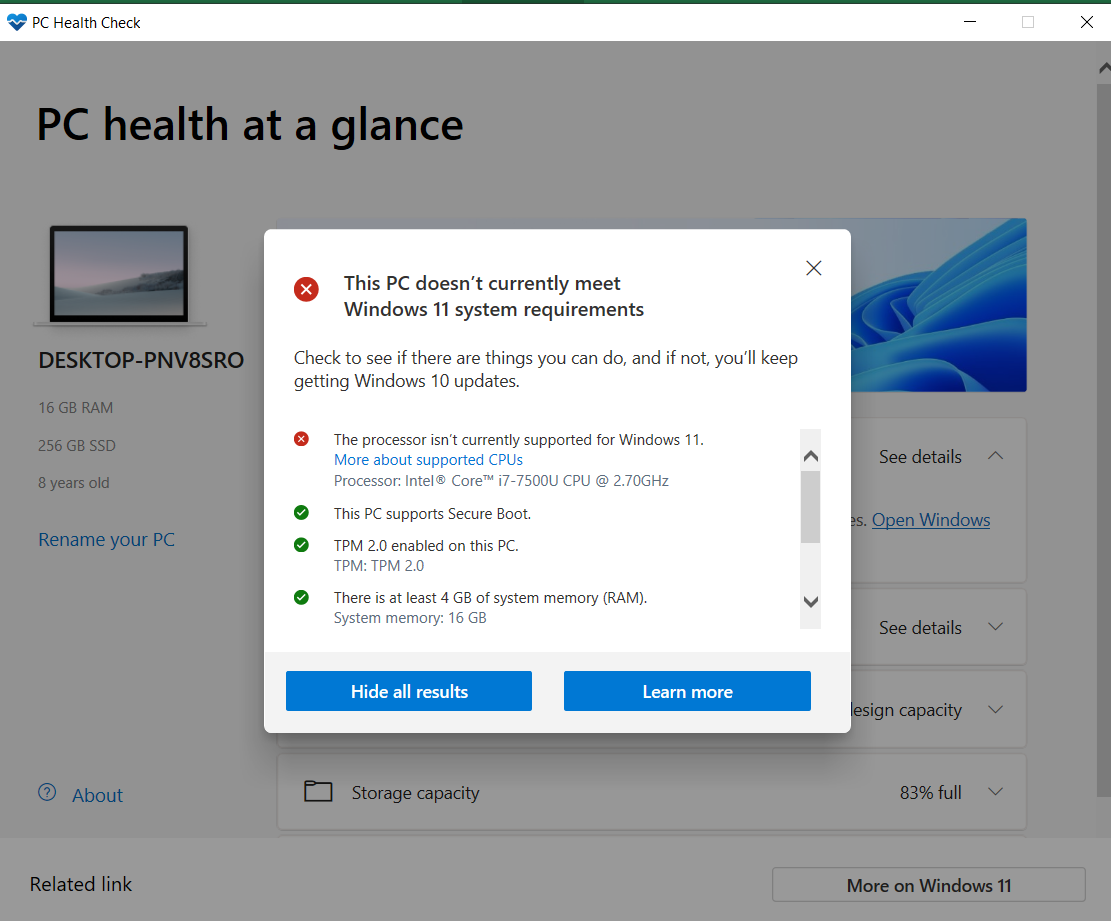Click the Open Windows link
The height and width of the screenshot is (921, 1111).
[930, 519]
